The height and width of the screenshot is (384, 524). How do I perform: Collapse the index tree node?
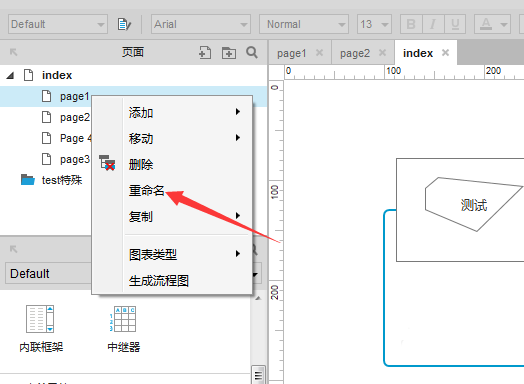click(x=10, y=76)
